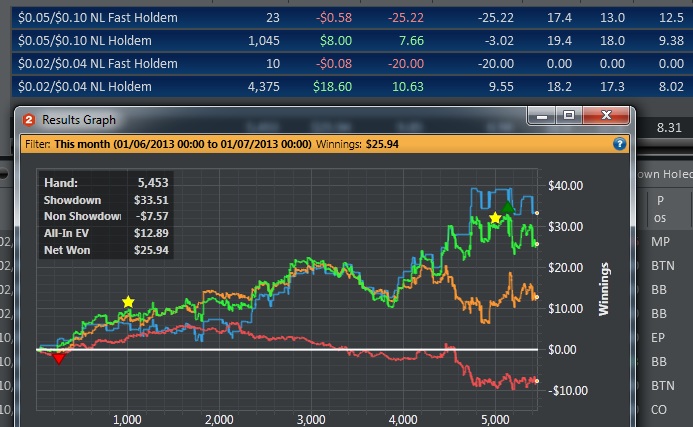Click the 8.31 value beside graph window
The width and height of the screenshot is (693, 427).
[669, 128]
